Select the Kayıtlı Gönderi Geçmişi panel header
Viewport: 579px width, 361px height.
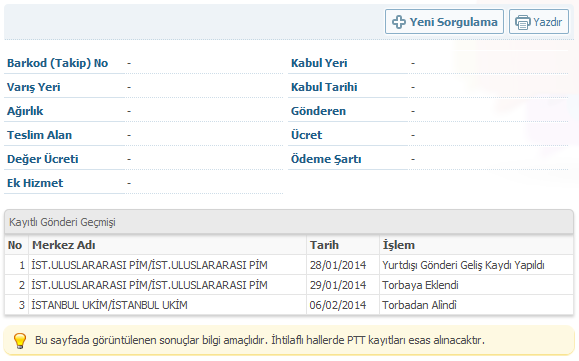[x=289, y=222]
